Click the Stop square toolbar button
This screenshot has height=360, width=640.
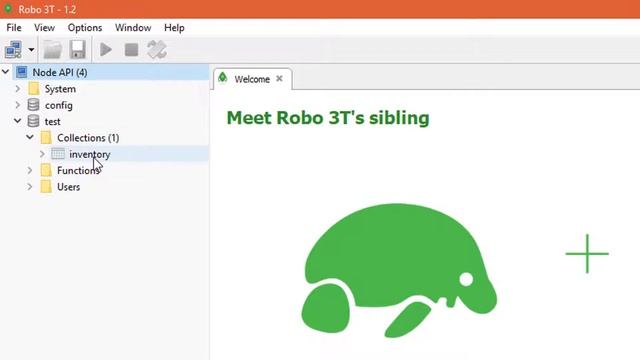(x=131, y=50)
